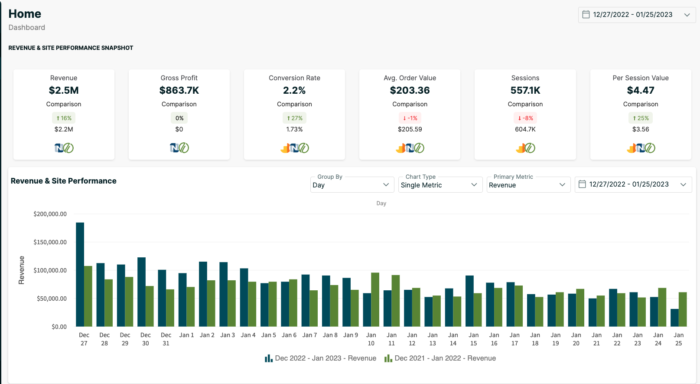Expand chart date range chevron
The height and width of the screenshot is (384, 700).
coord(683,184)
